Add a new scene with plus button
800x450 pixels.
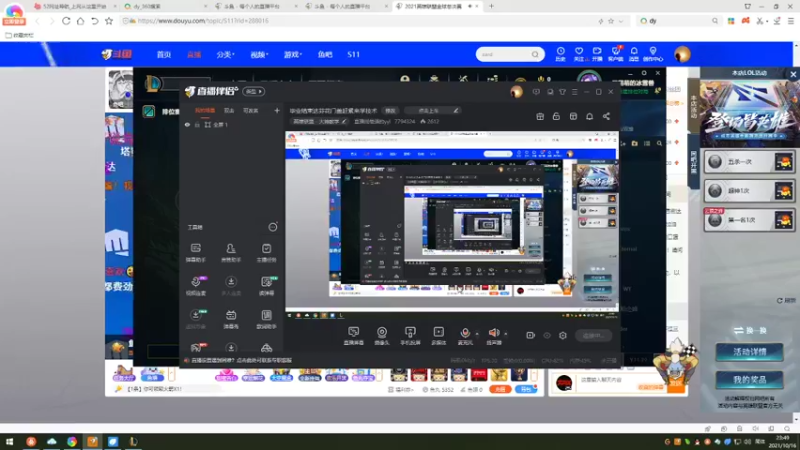pos(277,110)
